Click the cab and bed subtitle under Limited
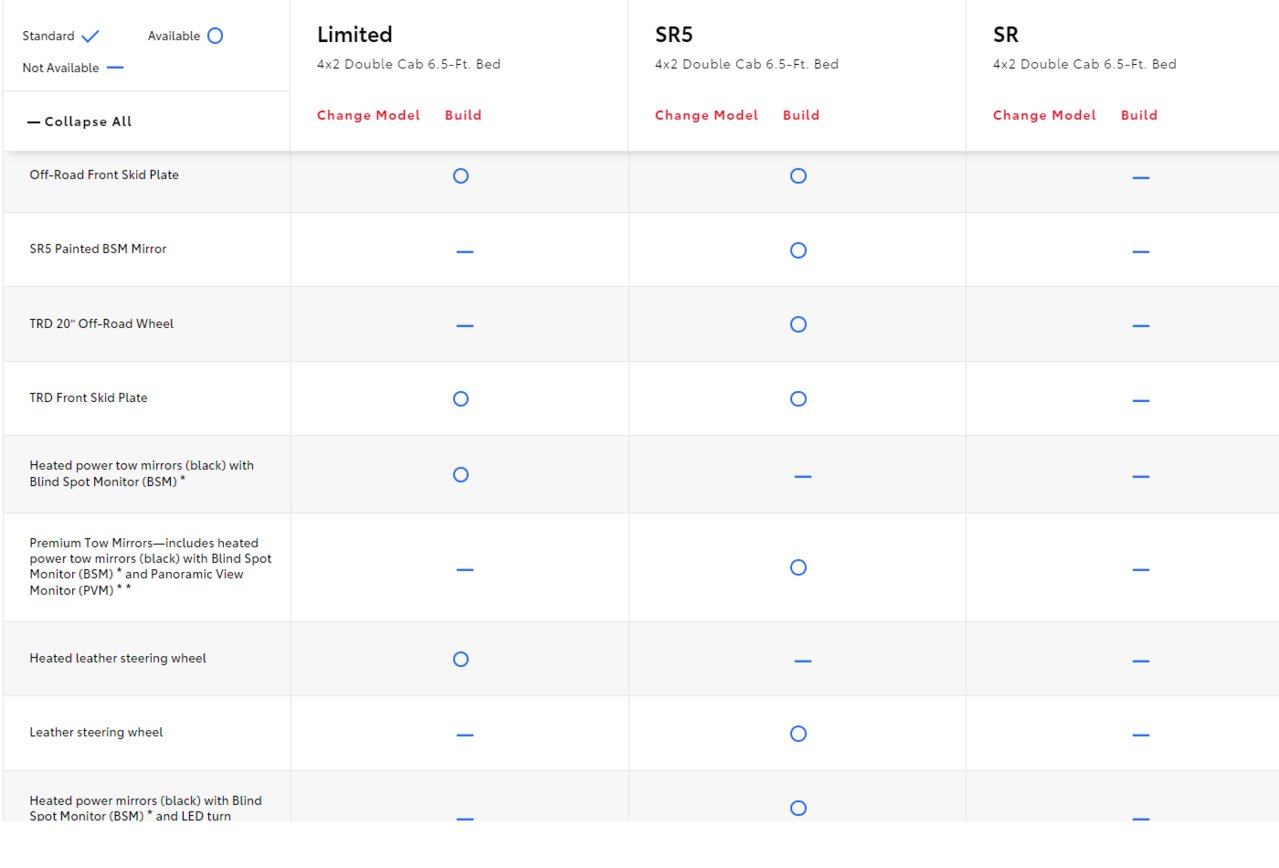This screenshot has height=868, width=1279. pos(409,64)
